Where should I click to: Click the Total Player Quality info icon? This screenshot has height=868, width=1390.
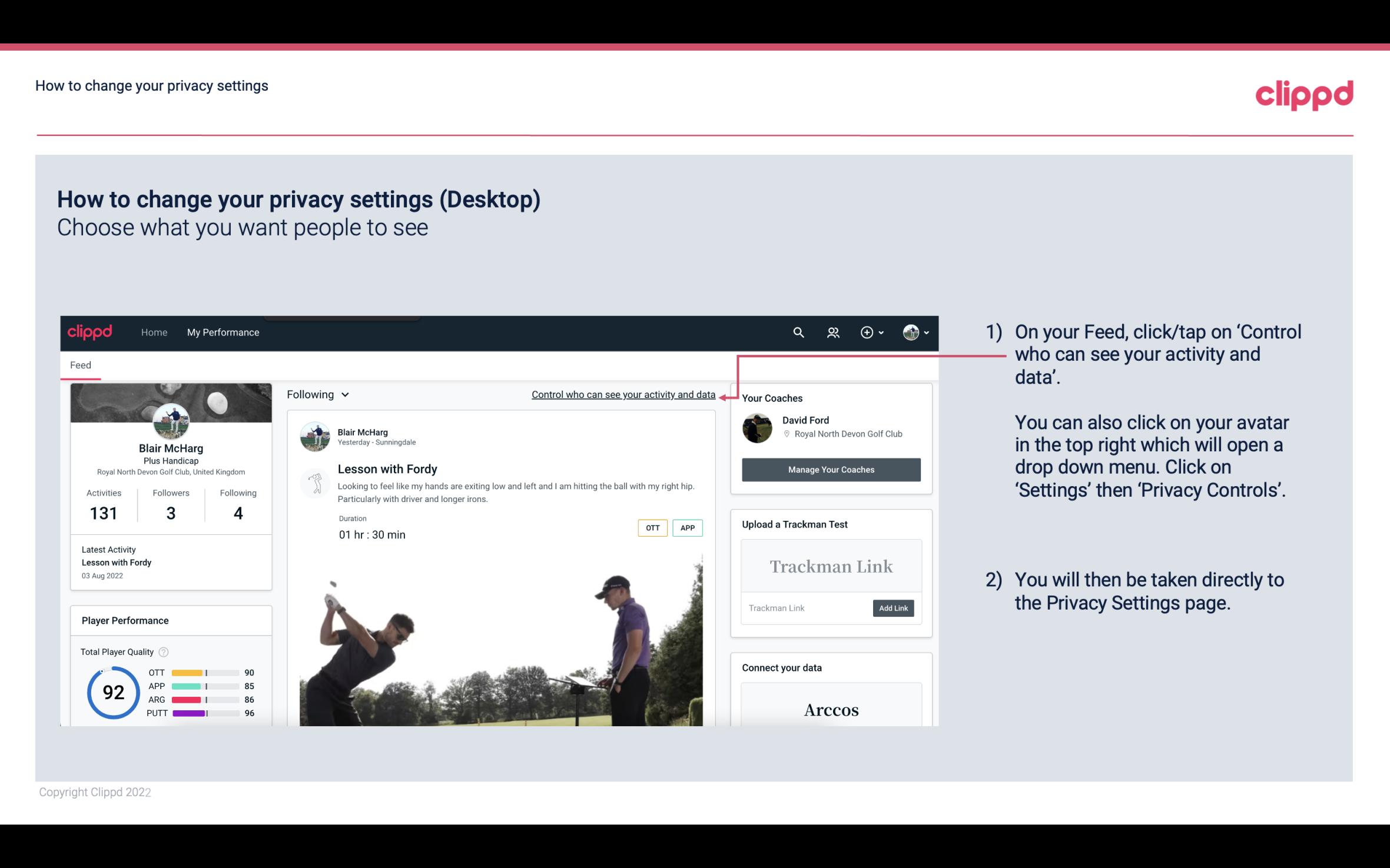coord(163,651)
